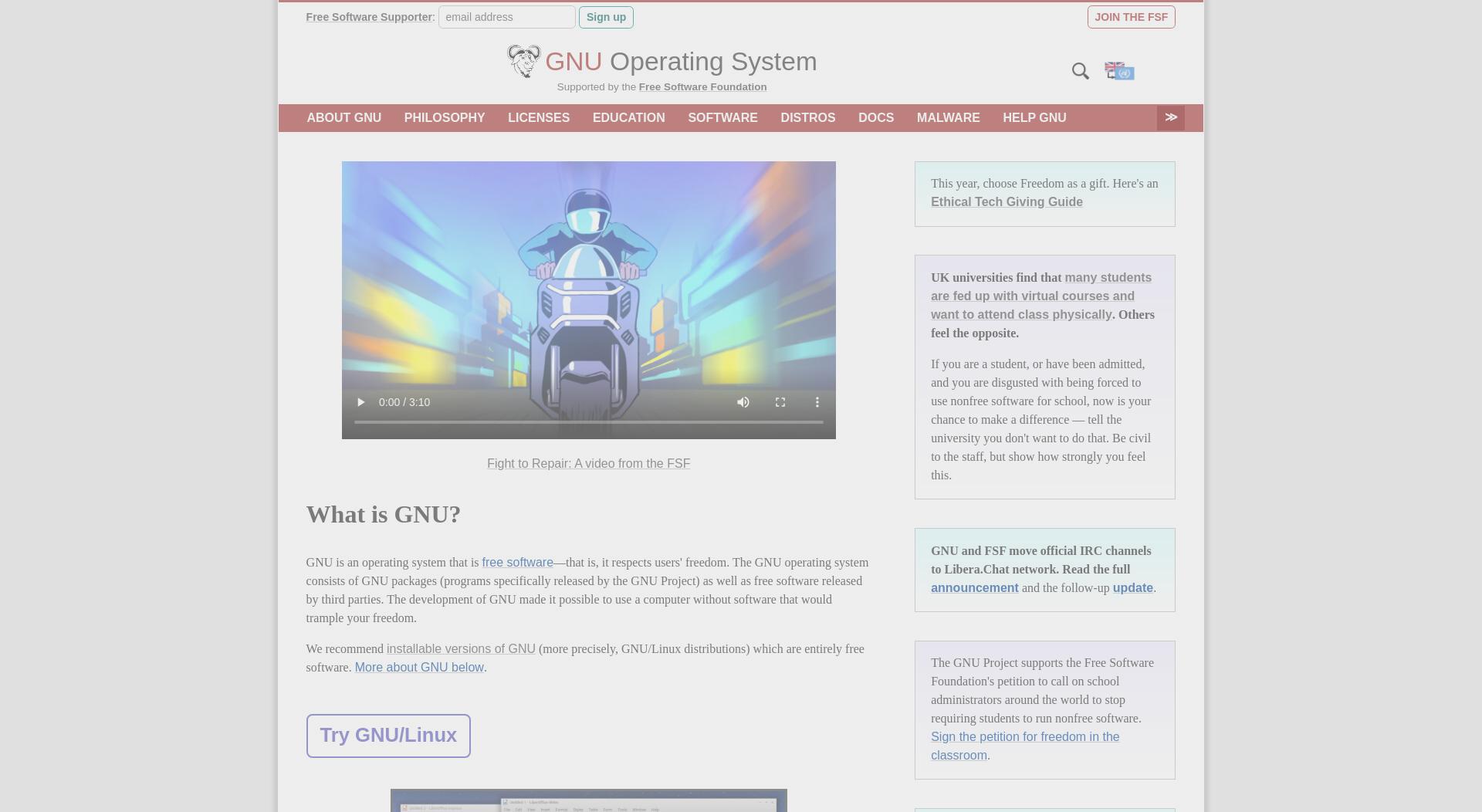Viewport: 1482px width, 812px height.
Task: Open the ABOUT GNU menu
Action: tap(344, 118)
